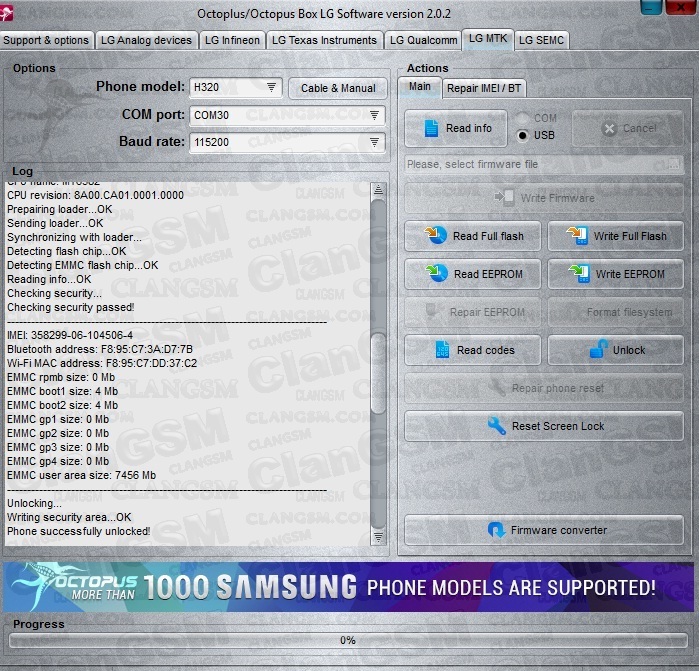
Task: Click the Read info button label
Action: 469,128
